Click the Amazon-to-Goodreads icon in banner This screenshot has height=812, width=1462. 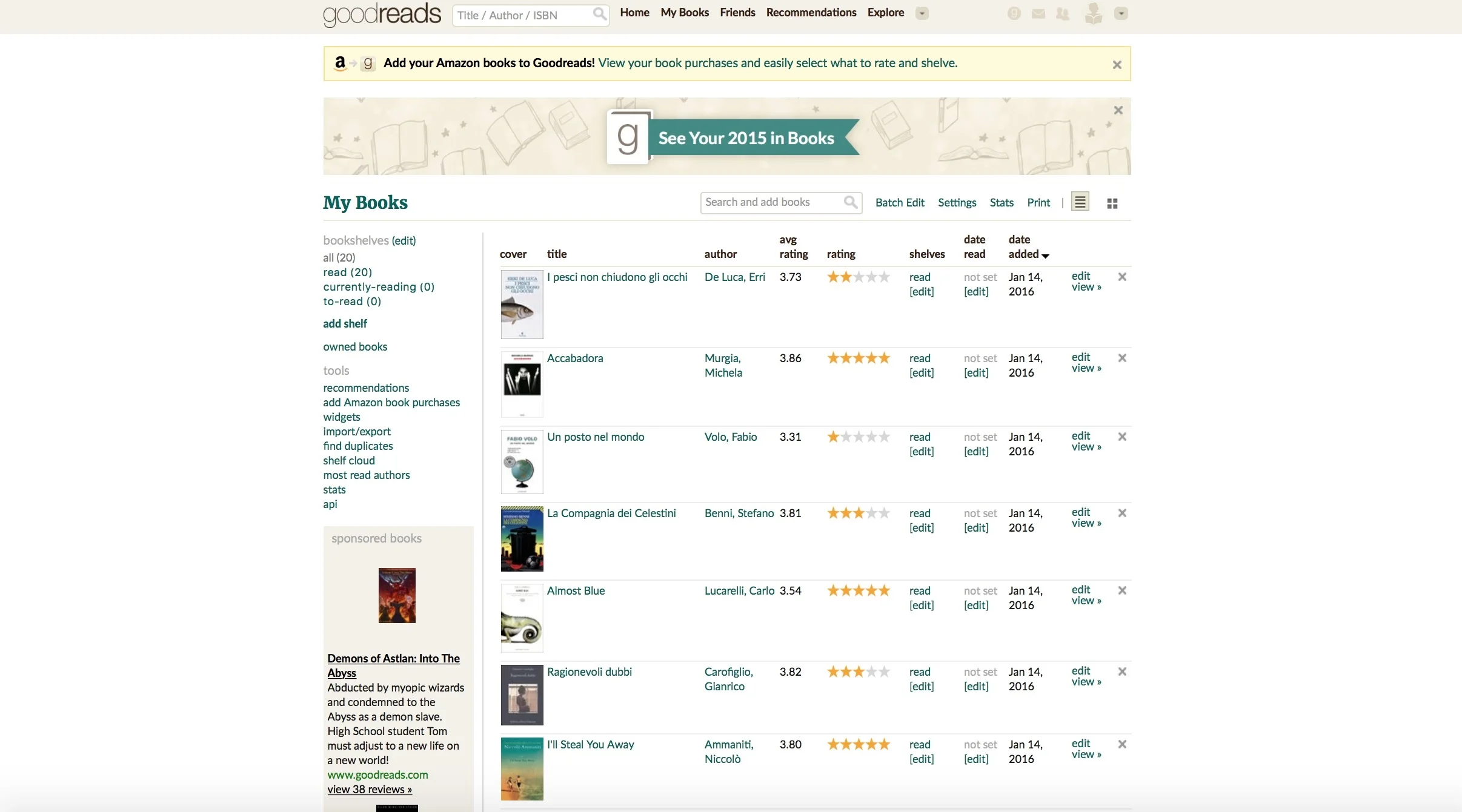coord(355,63)
